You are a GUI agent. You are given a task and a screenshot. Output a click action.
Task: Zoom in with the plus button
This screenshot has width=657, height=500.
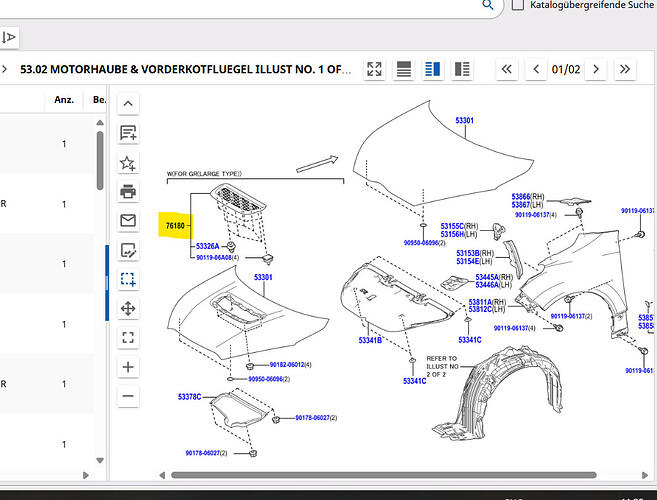(128, 367)
